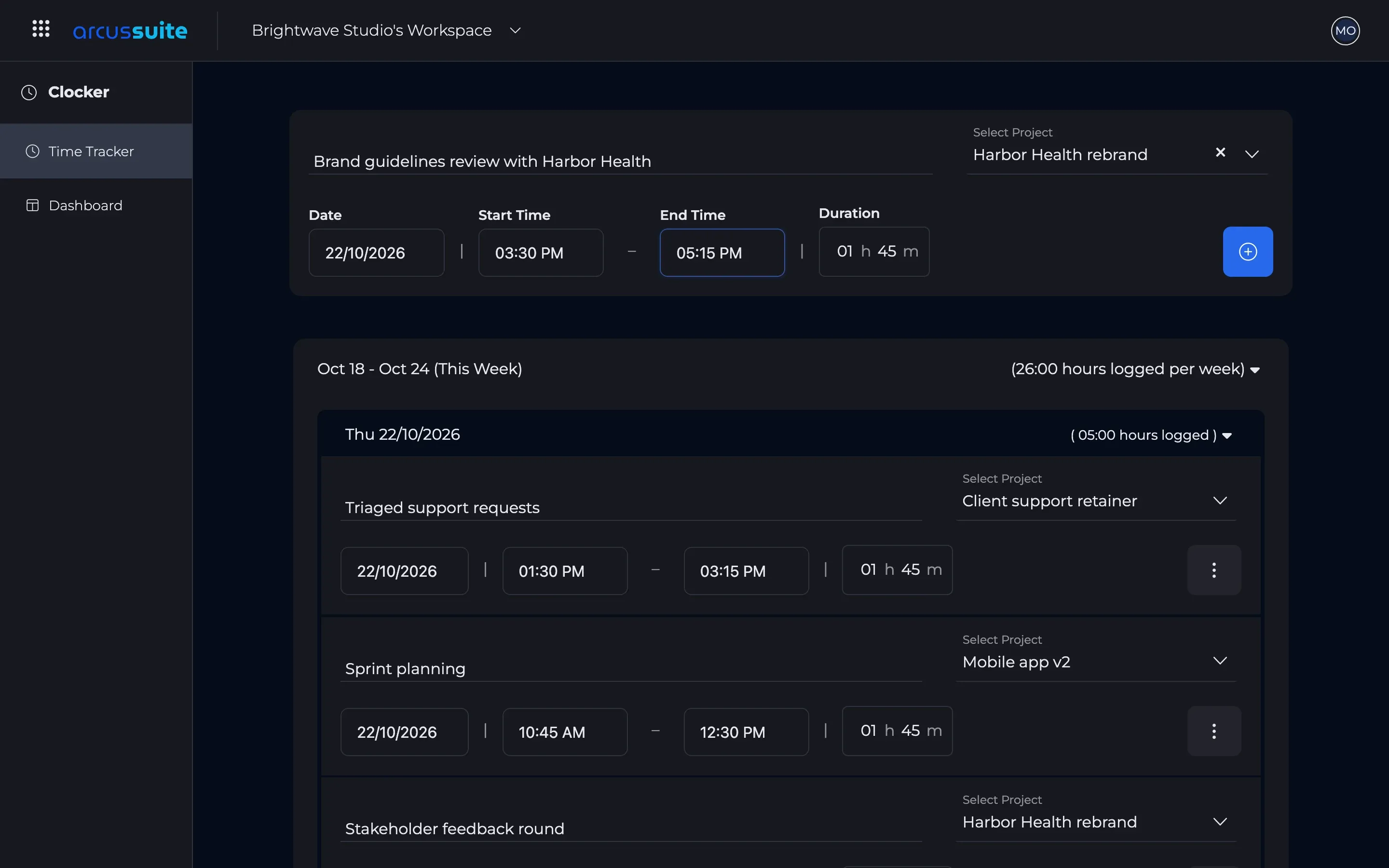Click the Time Tracker clock icon
Image resolution: width=1389 pixels, height=868 pixels.
[x=33, y=151]
